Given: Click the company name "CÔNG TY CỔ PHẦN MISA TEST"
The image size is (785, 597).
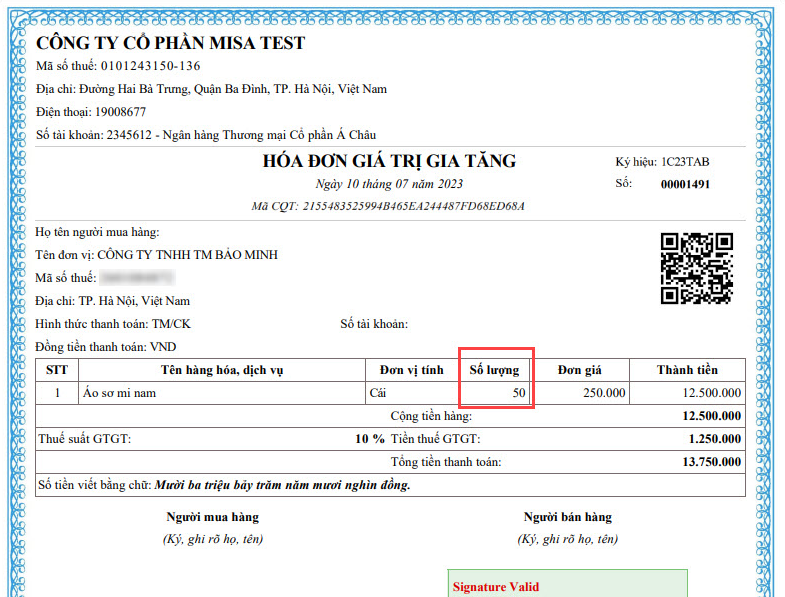Looking at the screenshot, I should (171, 43).
